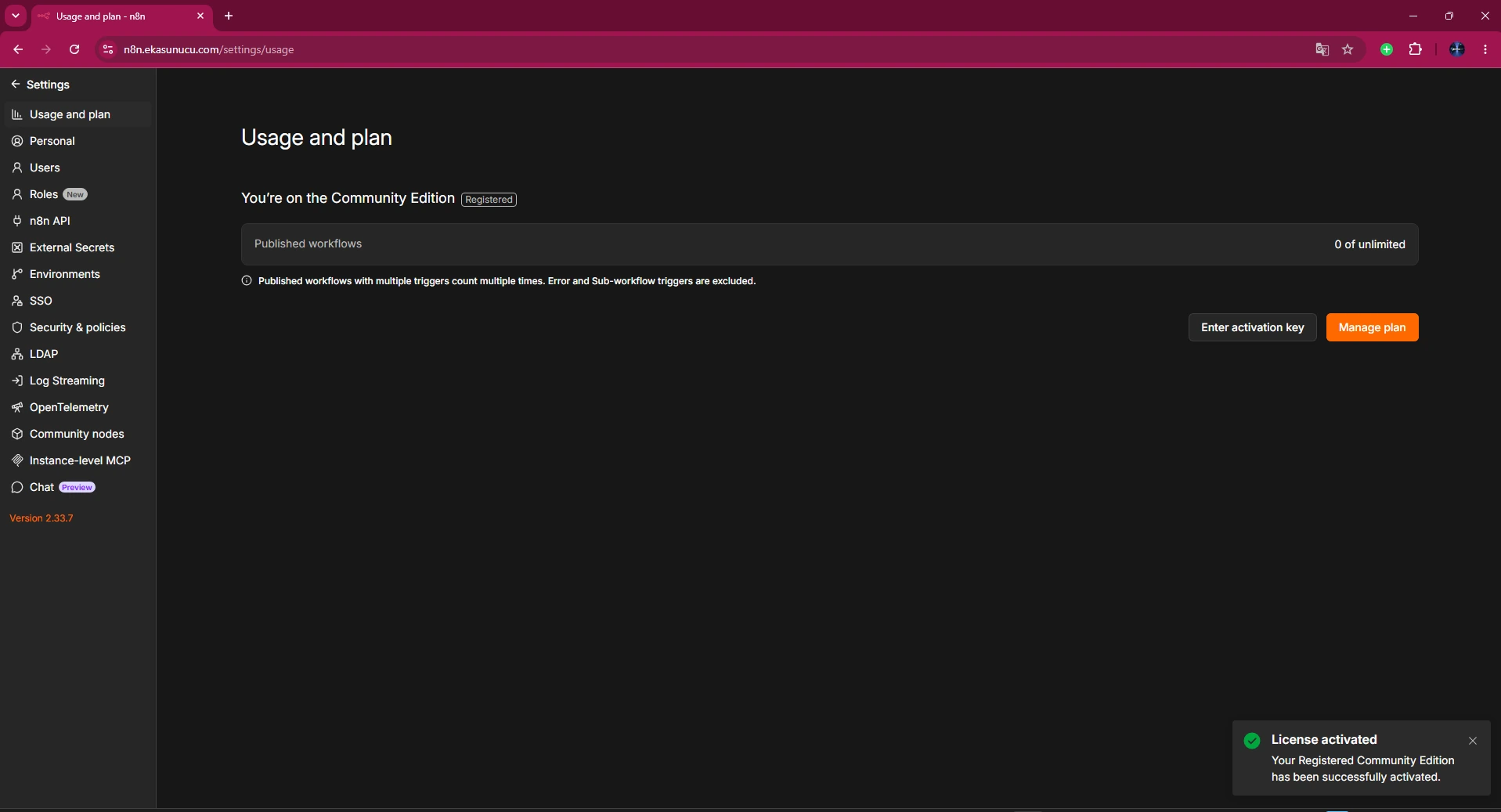The height and width of the screenshot is (812, 1501).
Task: Click the Usage and plan chart icon
Action: coord(17,114)
